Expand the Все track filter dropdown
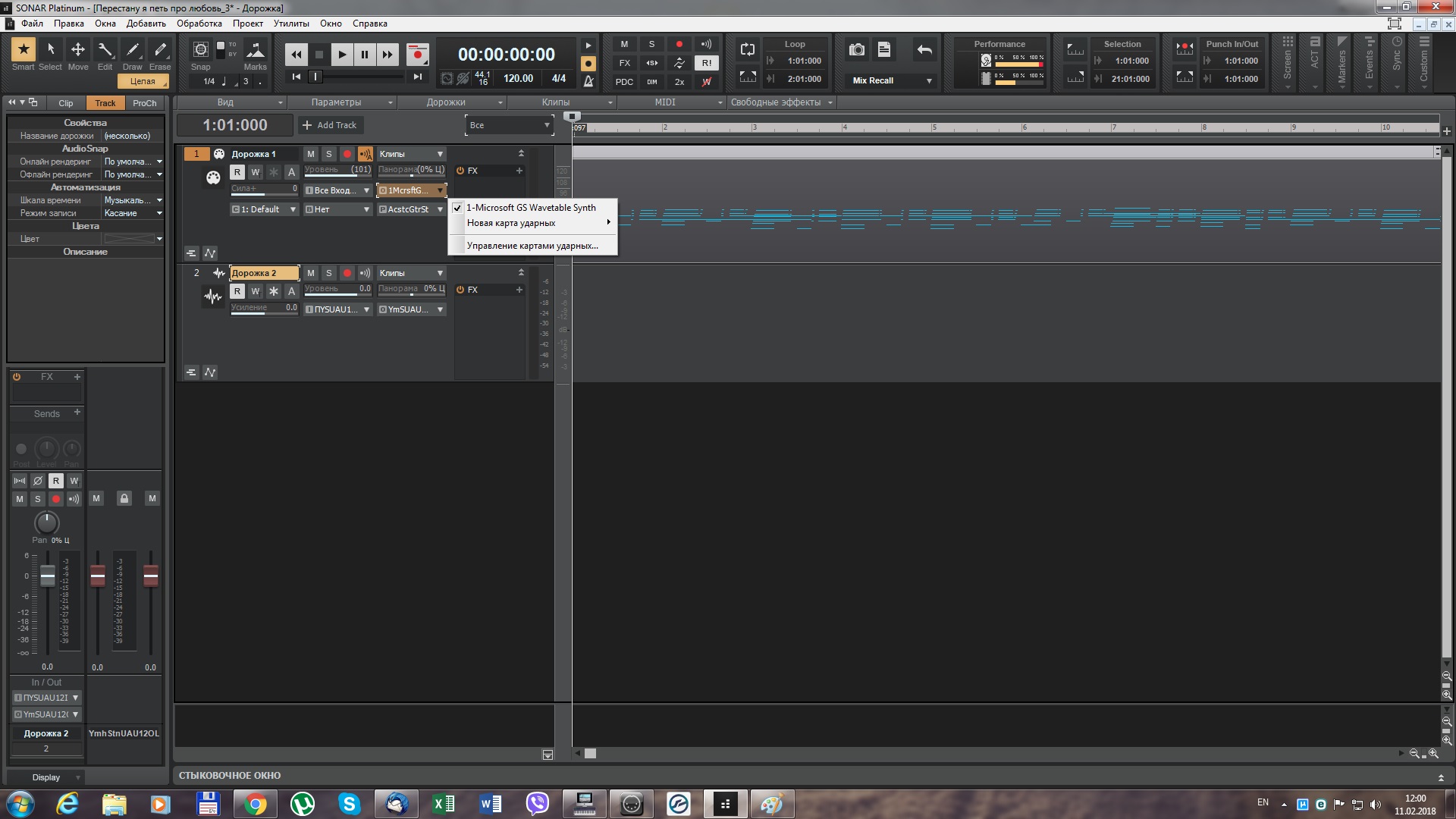The height and width of the screenshot is (819, 1456). [547, 125]
